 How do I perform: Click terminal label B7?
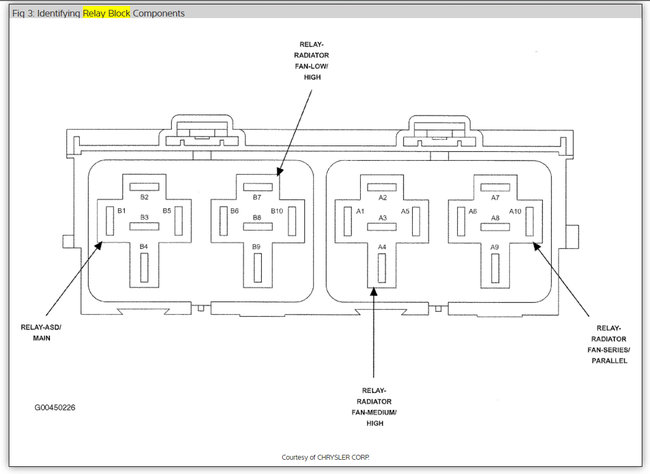coord(257,197)
